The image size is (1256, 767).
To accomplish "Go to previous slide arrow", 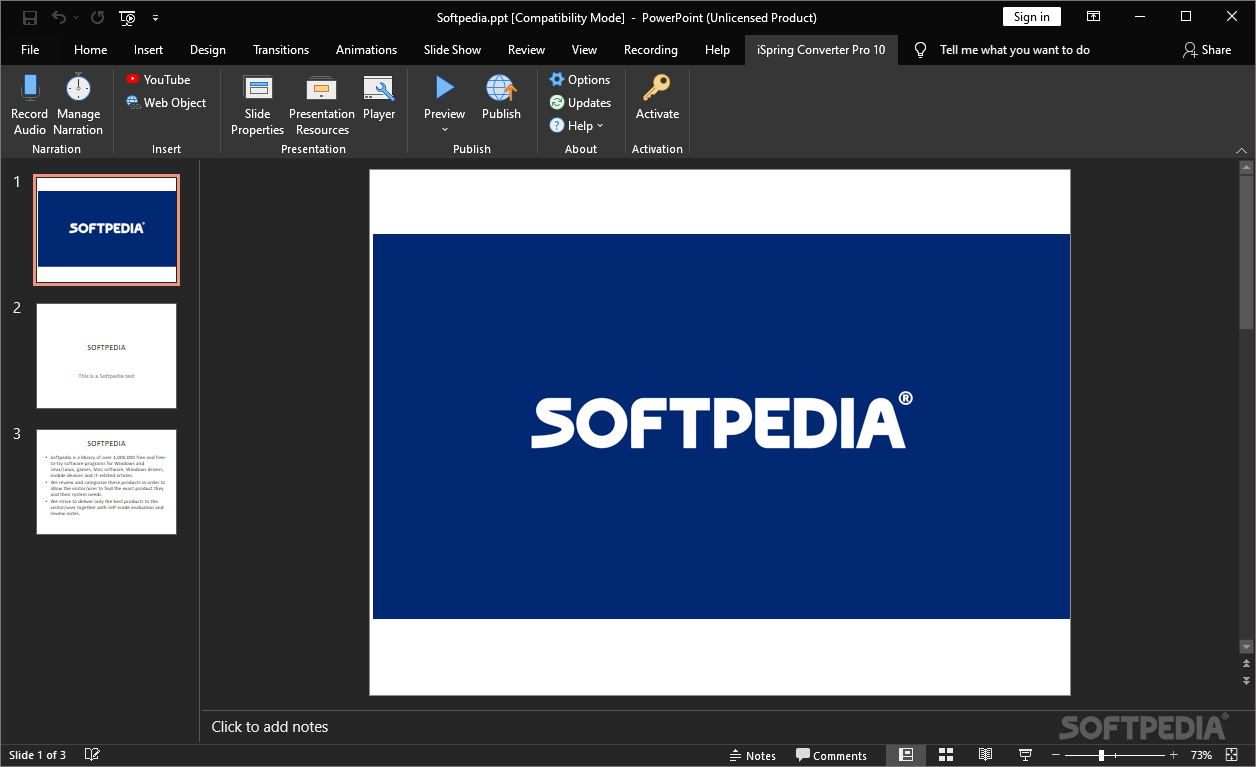I will (1246, 664).
